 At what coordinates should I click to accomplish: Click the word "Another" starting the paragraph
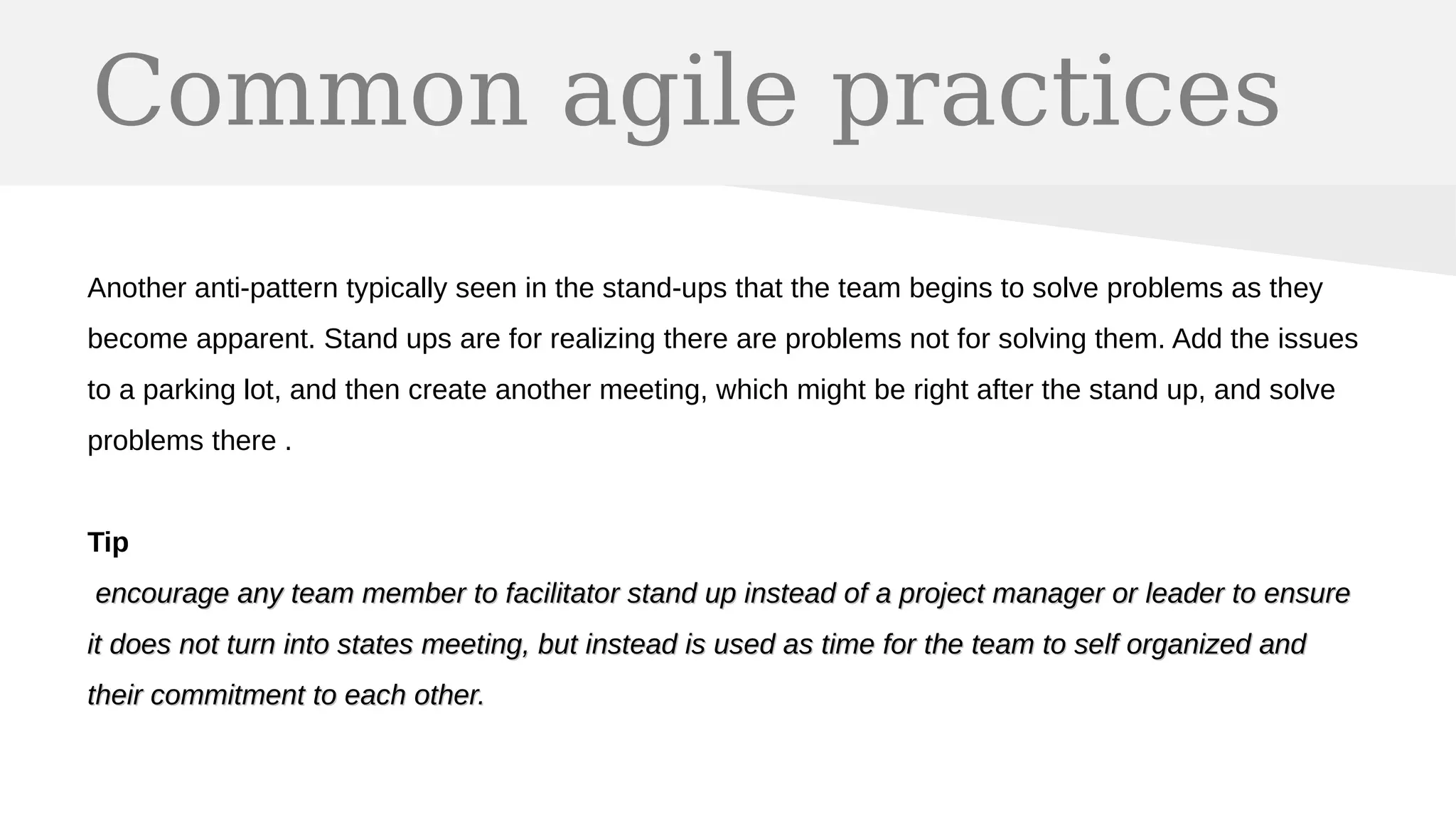pos(136,289)
